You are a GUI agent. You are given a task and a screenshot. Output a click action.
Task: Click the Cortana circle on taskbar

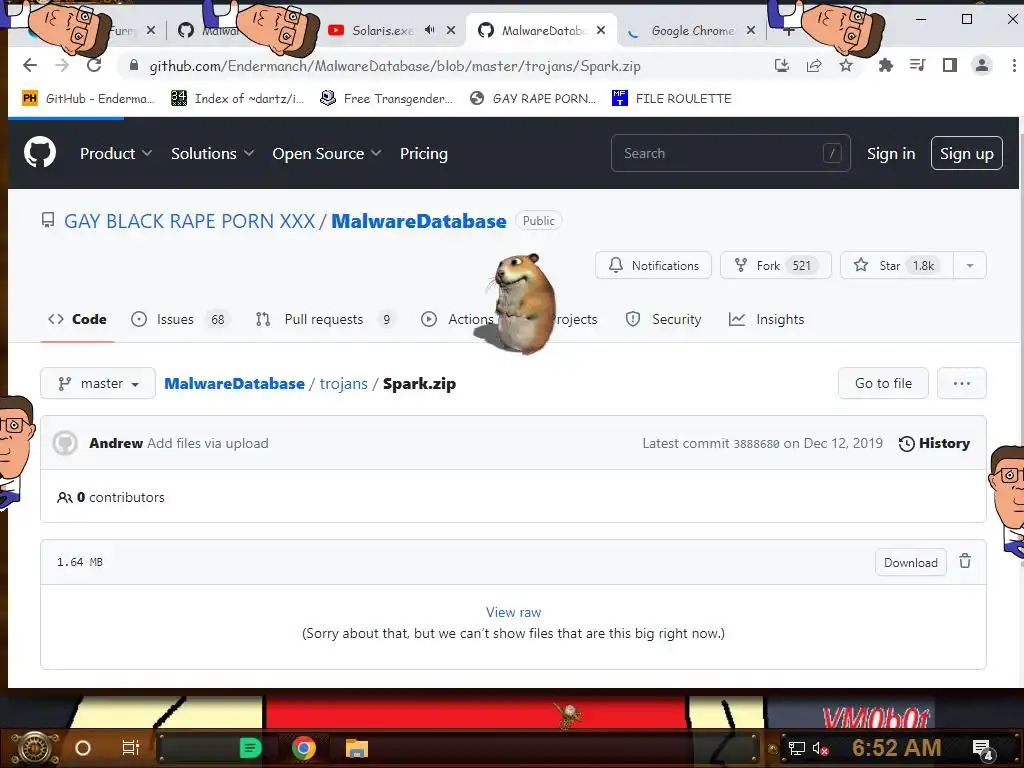83,748
